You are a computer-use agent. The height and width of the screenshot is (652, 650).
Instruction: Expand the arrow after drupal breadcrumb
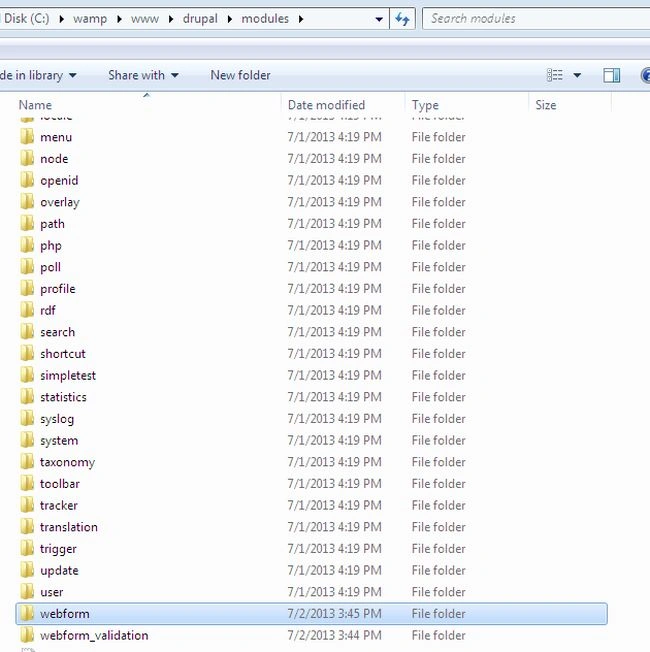tap(230, 19)
